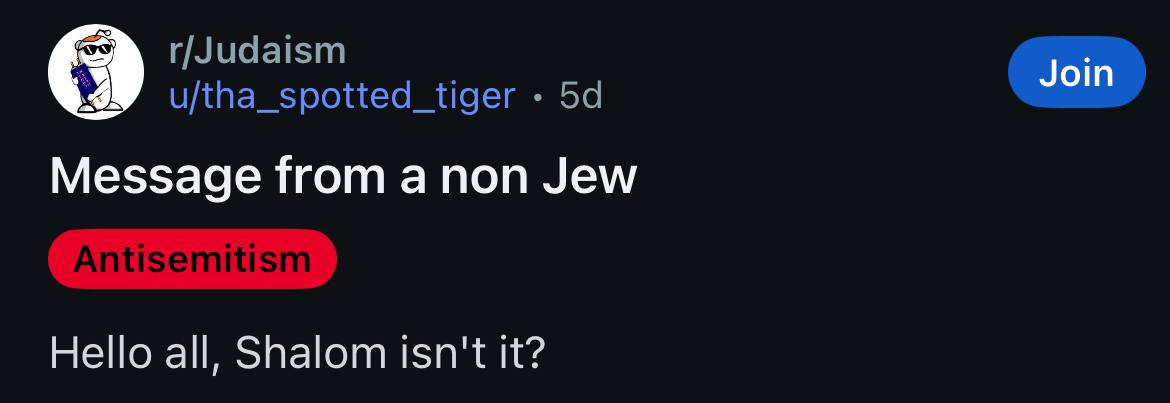Viewport: 1170px width, 403px height.
Task: Click the dot separator before 5d
Action: (x=539, y=96)
